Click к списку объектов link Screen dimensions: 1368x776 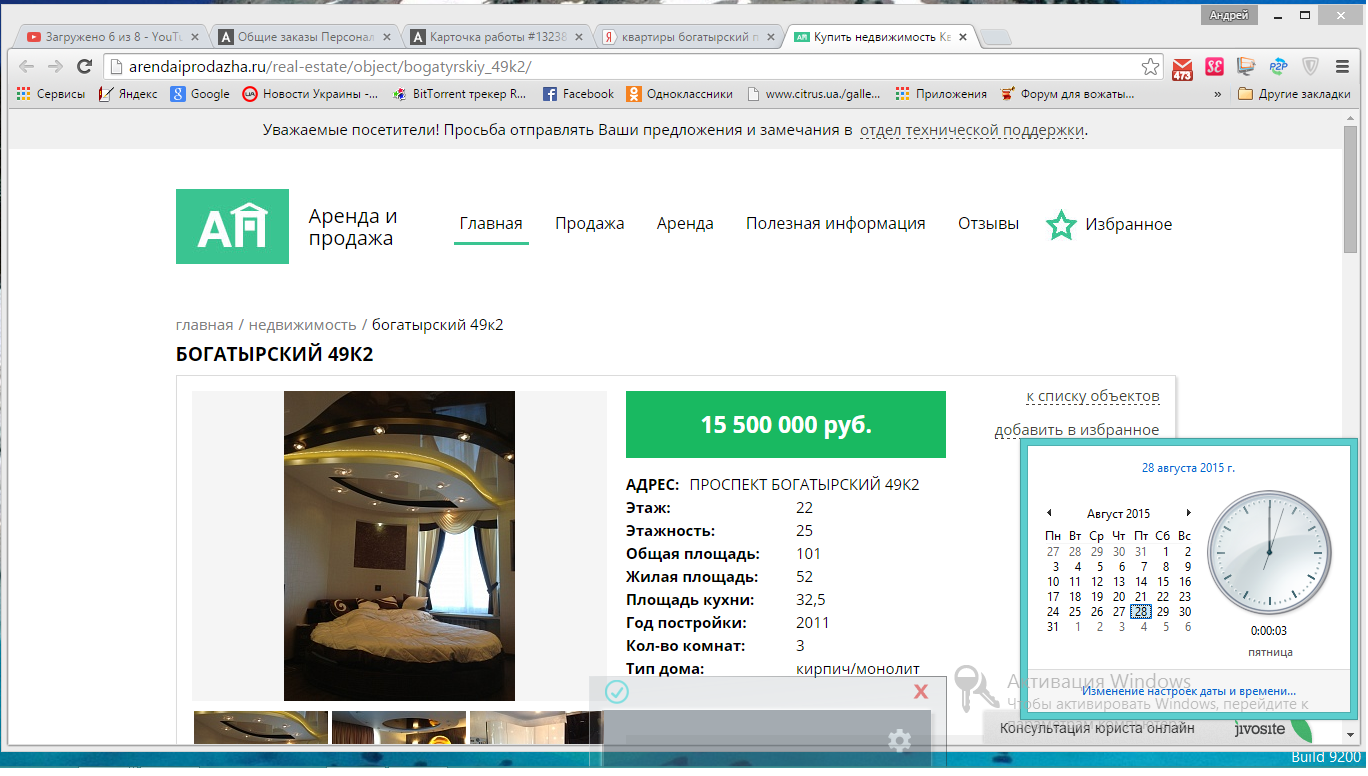pos(1093,396)
